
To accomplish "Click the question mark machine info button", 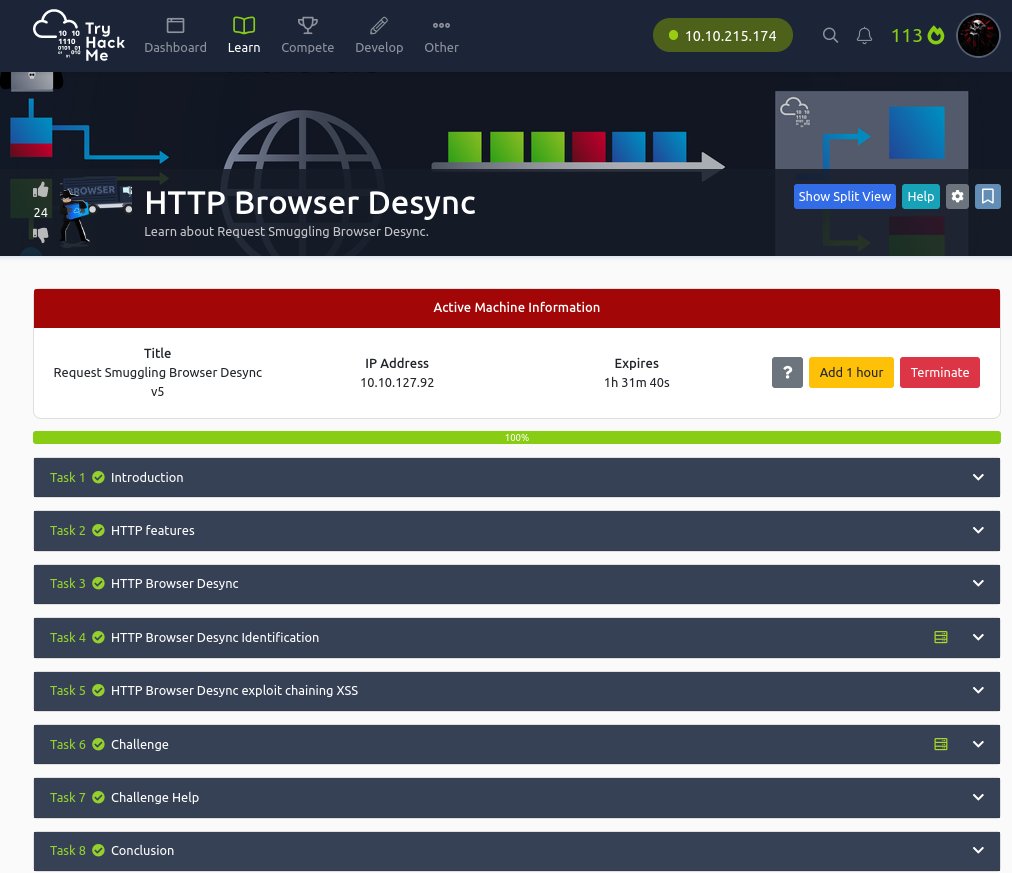I will click(x=787, y=372).
